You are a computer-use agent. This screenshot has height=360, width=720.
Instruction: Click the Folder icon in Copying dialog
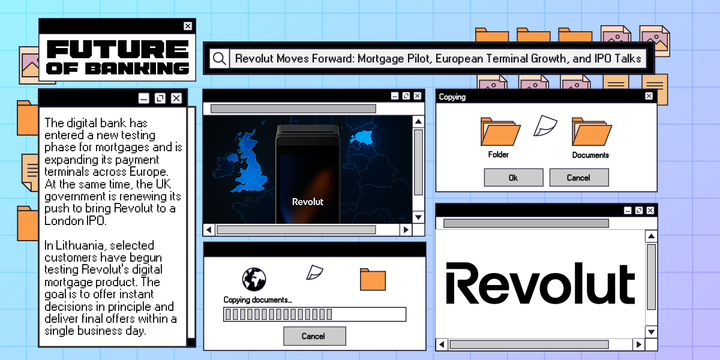[x=500, y=131]
